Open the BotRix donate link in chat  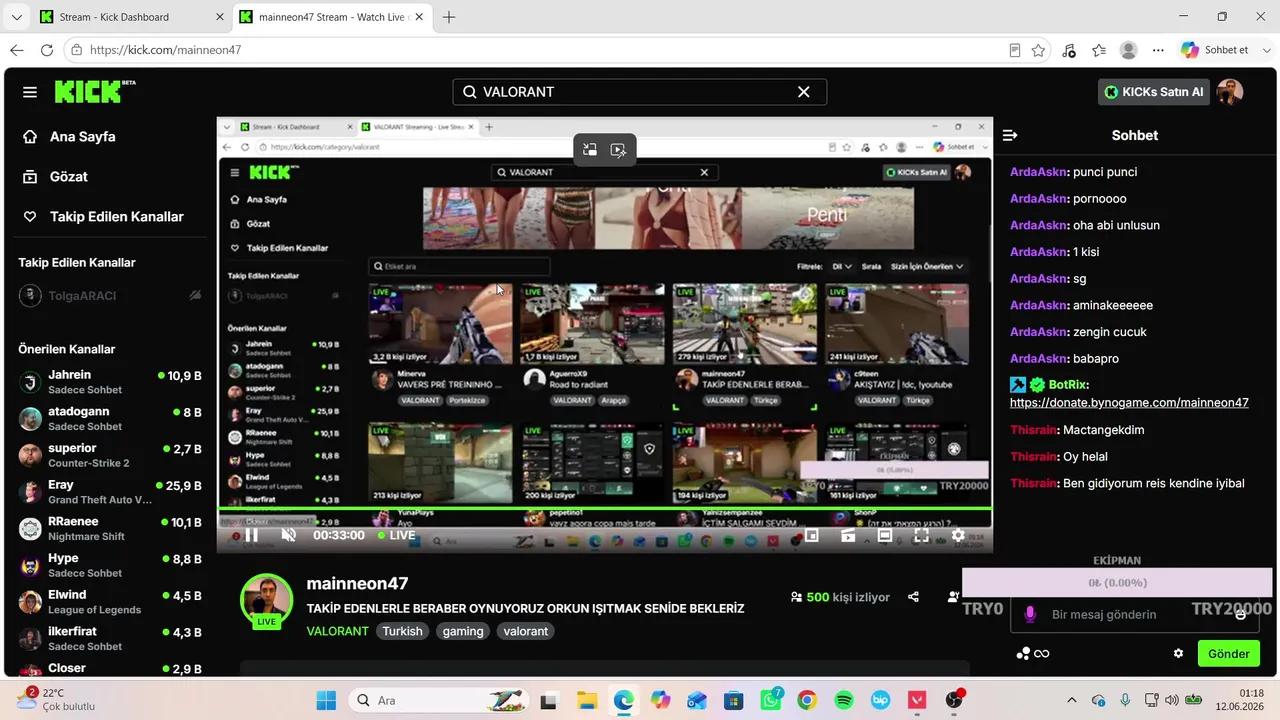click(1129, 403)
